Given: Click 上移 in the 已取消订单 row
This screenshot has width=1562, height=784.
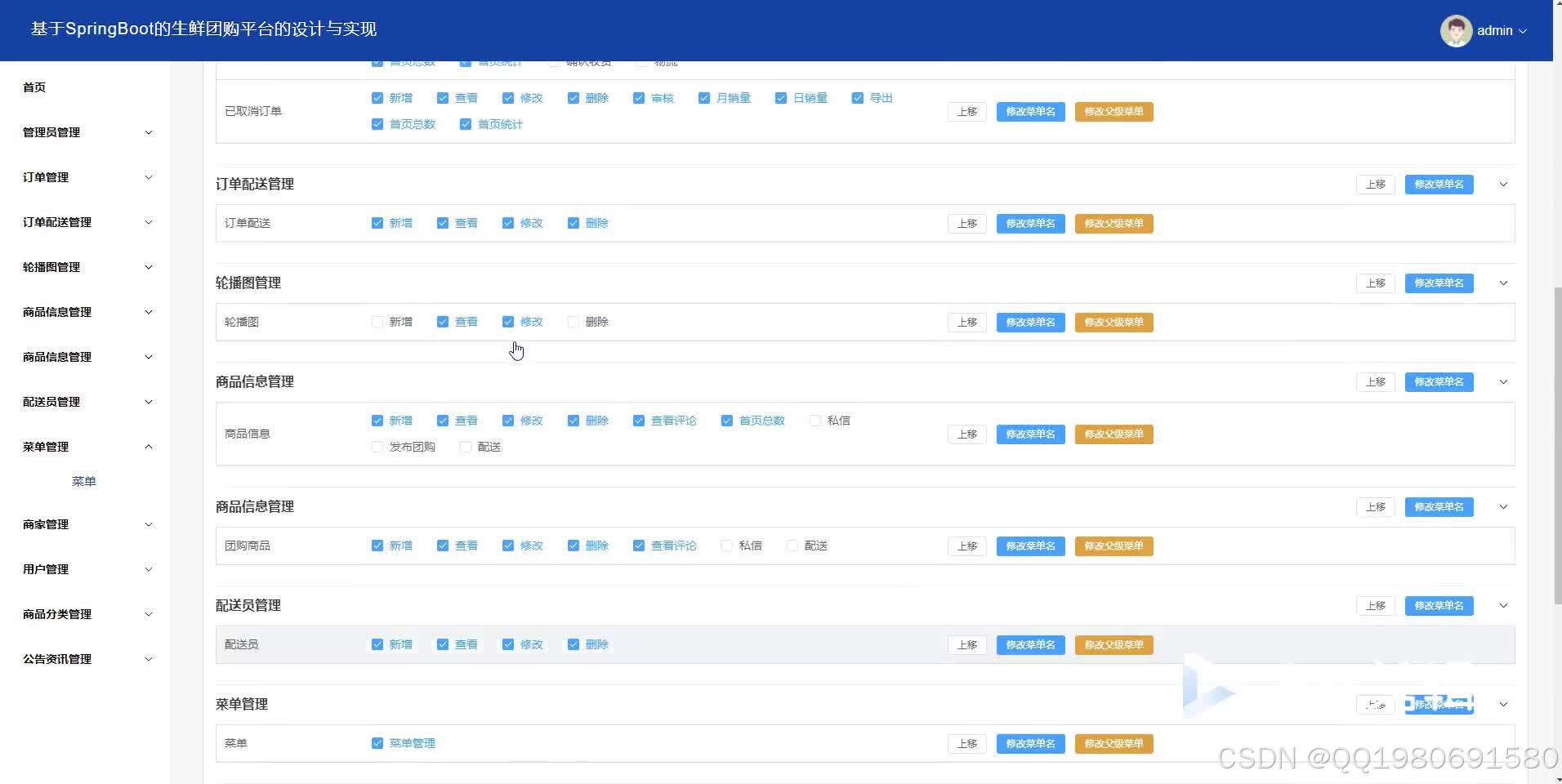Looking at the screenshot, I should (967, 112).
